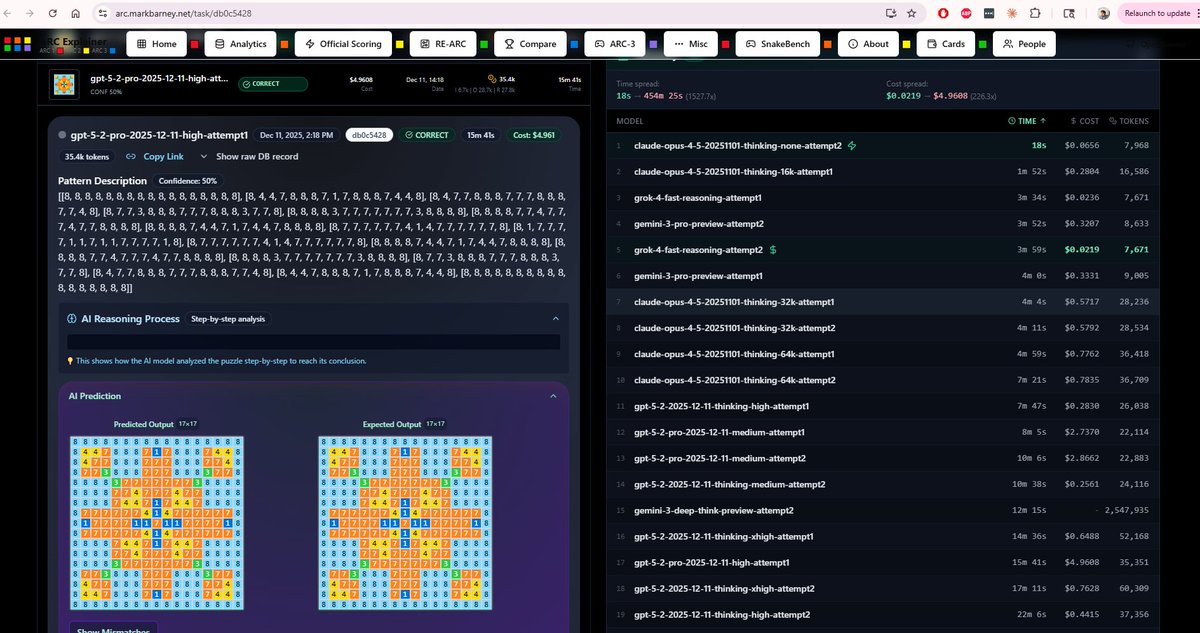This screenshot has width=1200, height=633.
Task: Sort table by the TIME column header
Action: (1027, 120)
